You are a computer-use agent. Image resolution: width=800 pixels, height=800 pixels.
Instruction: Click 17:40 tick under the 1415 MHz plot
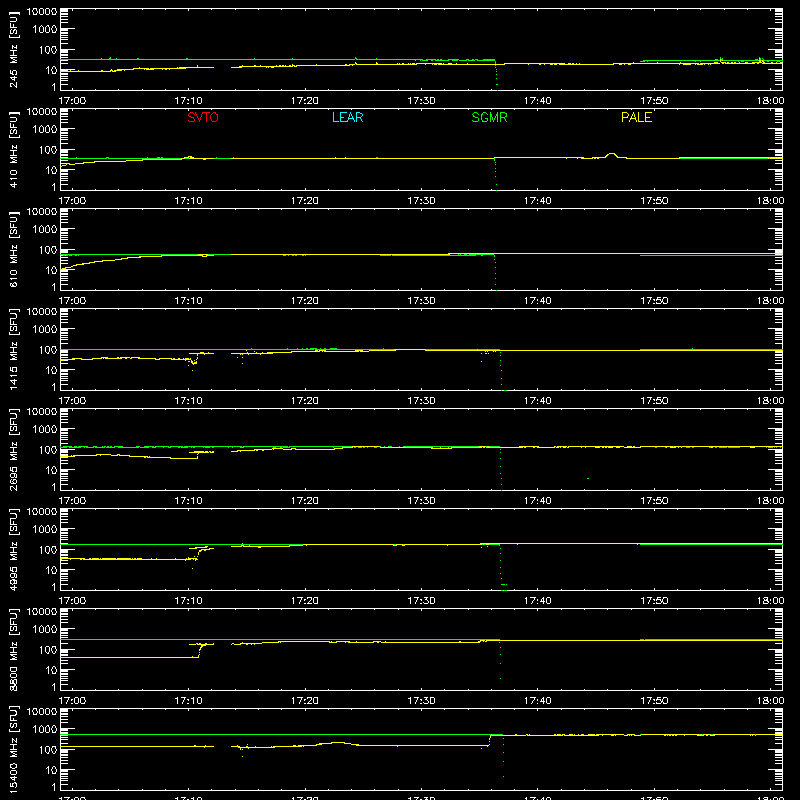[x=537, y=401]
